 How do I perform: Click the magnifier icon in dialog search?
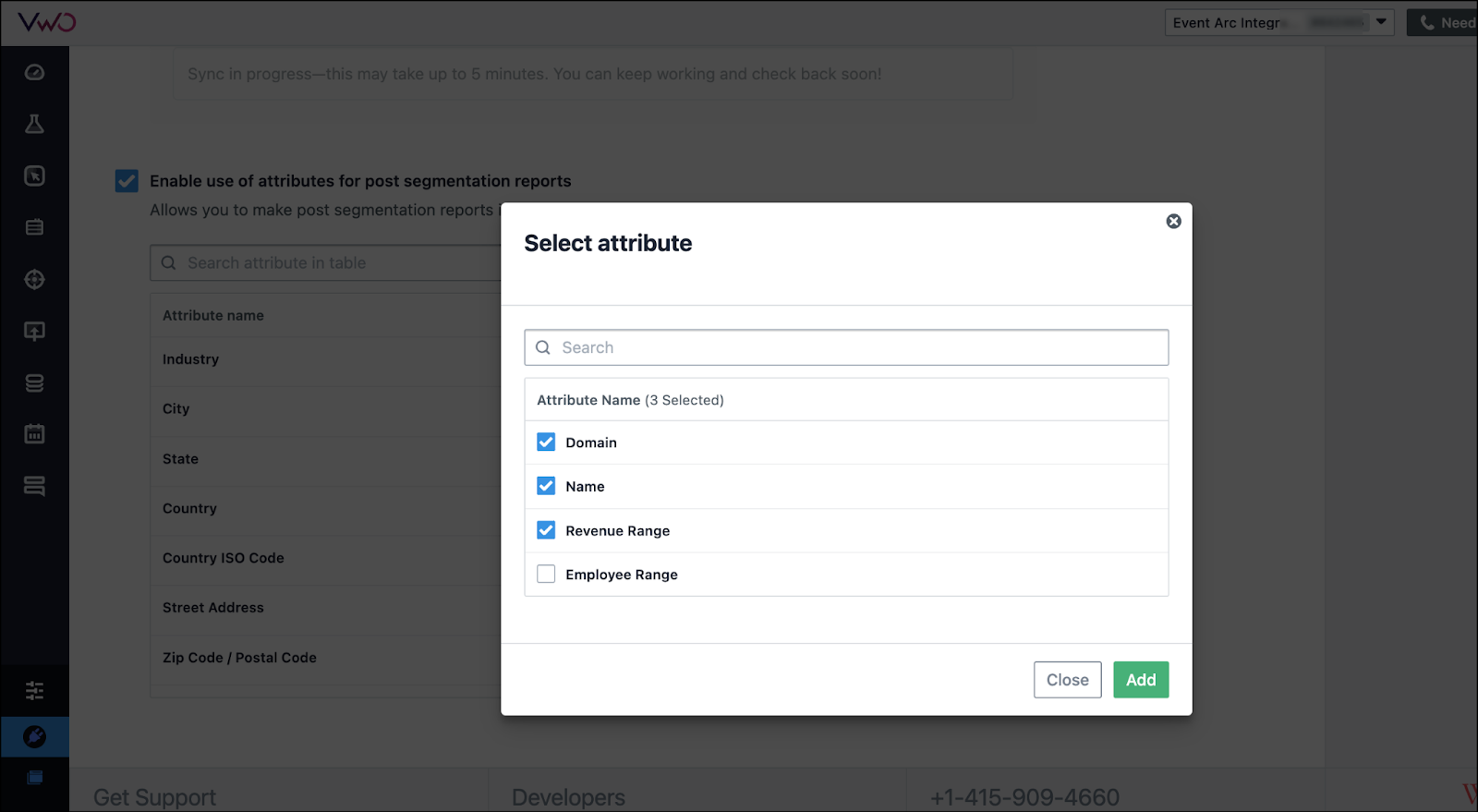pyautogui.click(x=543, y=347)
